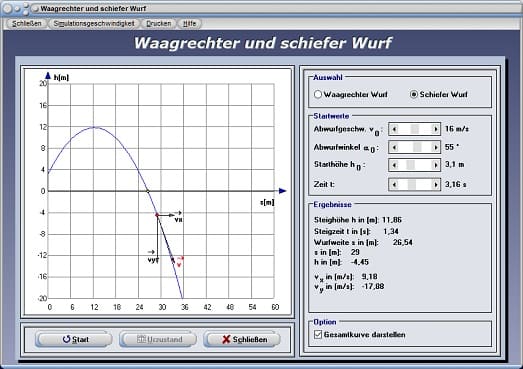Click the circular arrow icon on Start button
Image resolution: width=523 pixels, height=369 pixels.
click(66, 339)
